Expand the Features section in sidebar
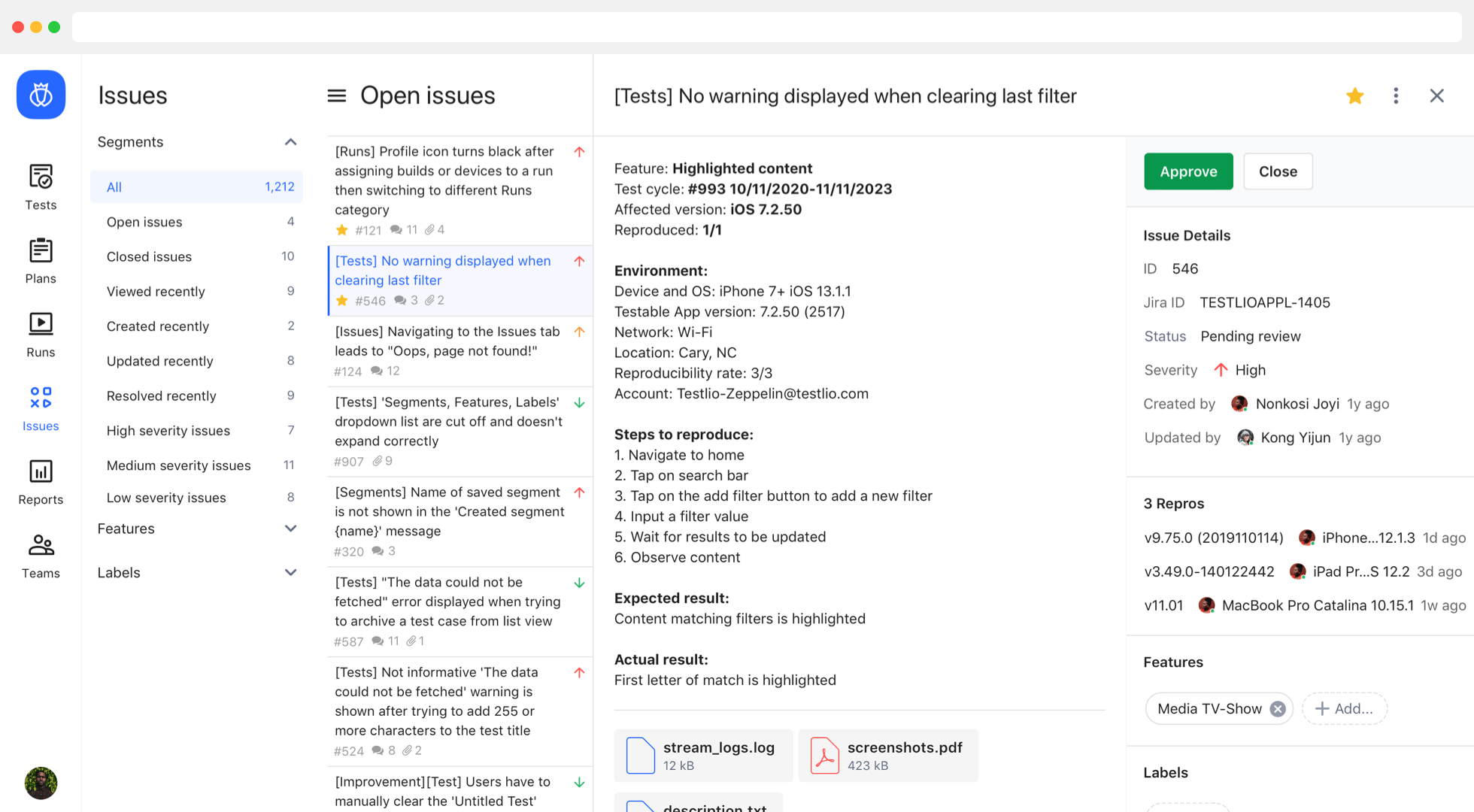Viewport: 1474px width, 812px height. 290,529
